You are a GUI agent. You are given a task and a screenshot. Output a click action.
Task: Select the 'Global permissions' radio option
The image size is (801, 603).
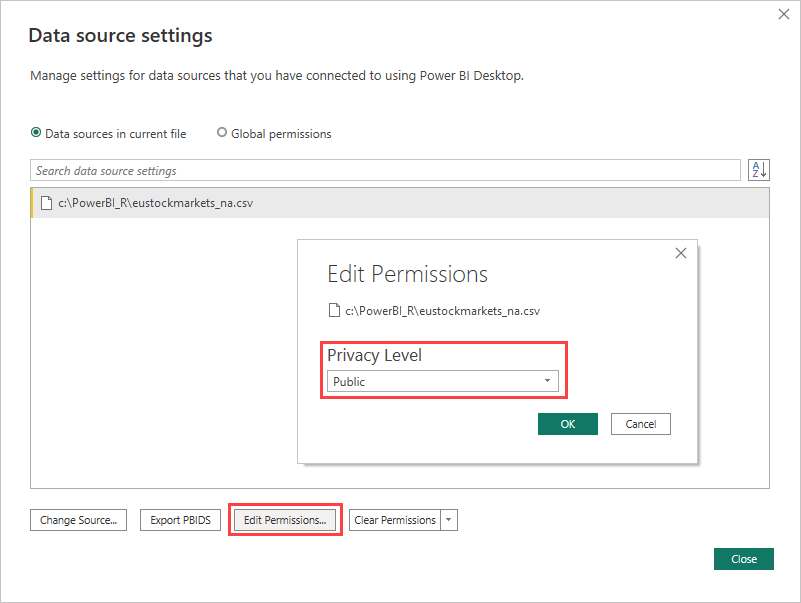(222, 133)
